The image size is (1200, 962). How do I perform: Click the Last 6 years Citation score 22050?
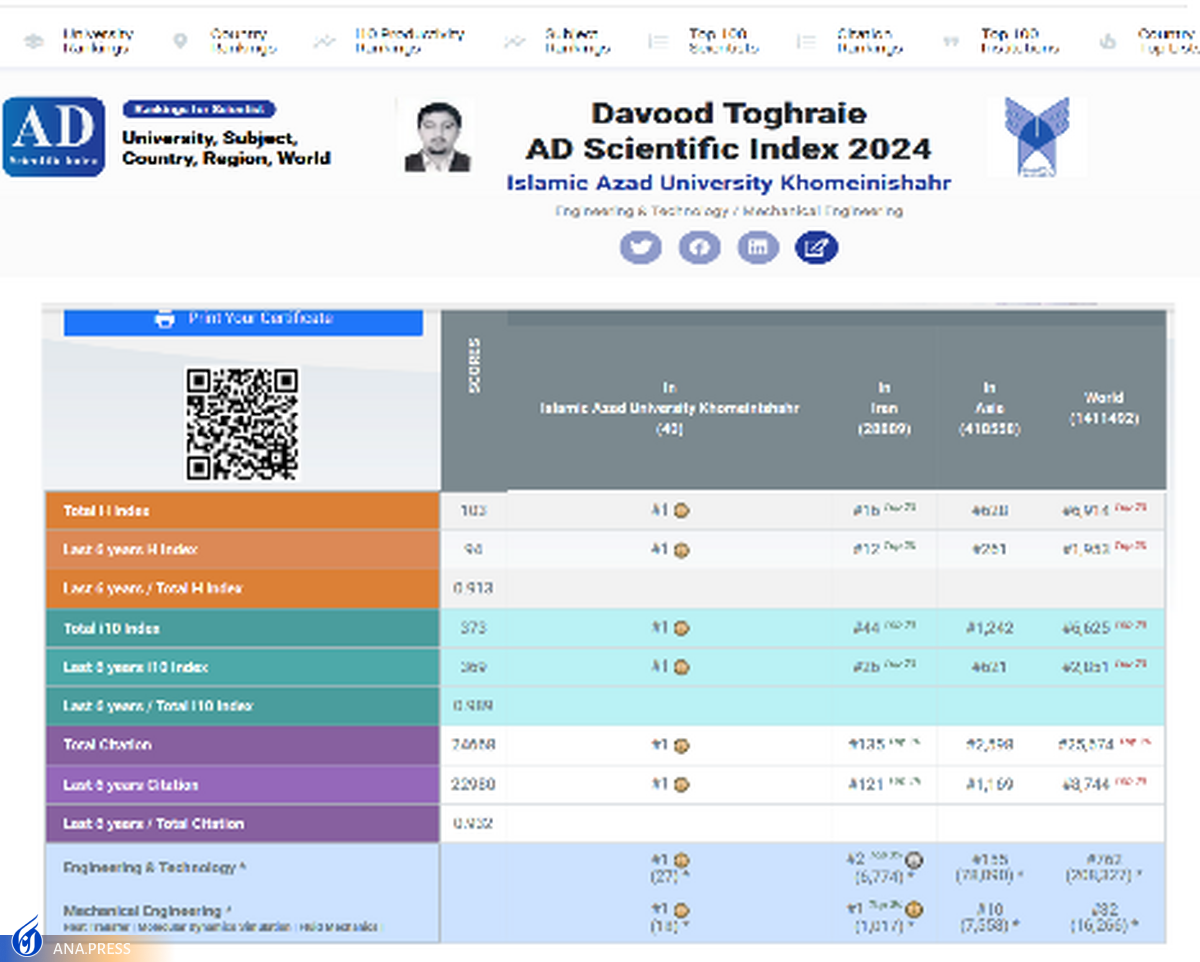tap(473, 785)
